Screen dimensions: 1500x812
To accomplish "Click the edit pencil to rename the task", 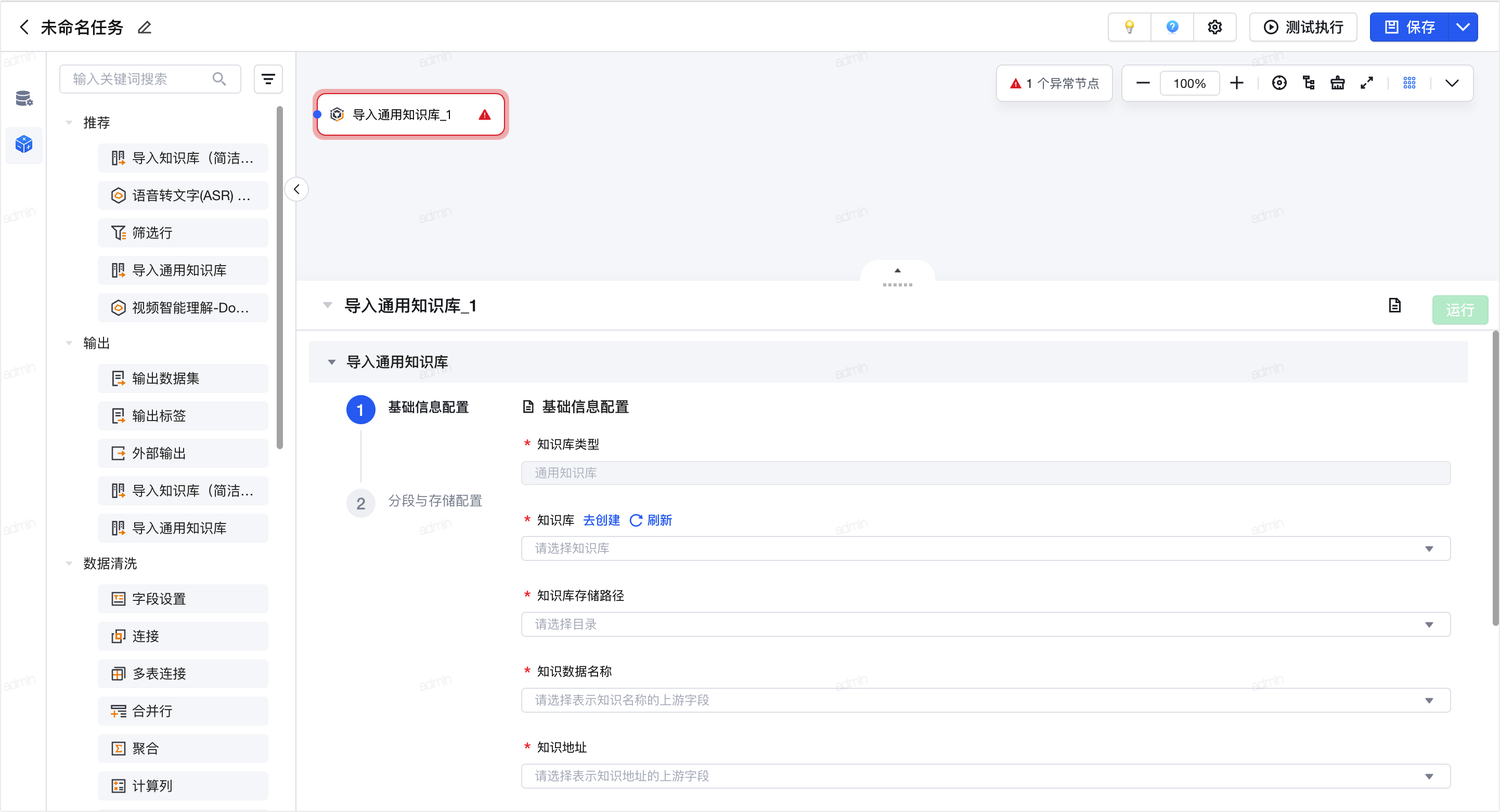I will click(x=145, y=28).
